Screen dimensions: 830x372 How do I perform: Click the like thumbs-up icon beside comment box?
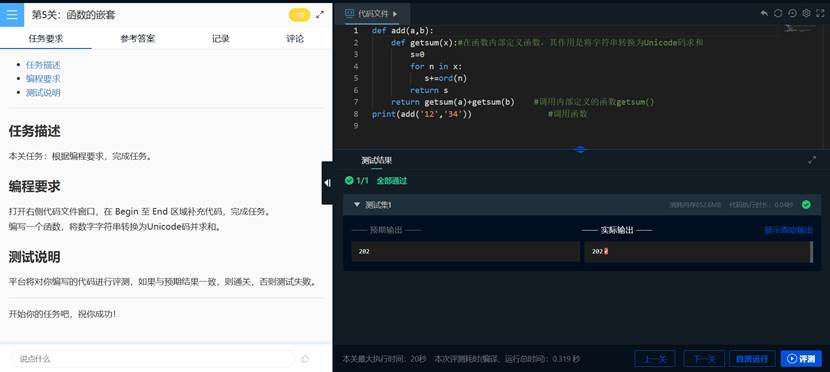(x=305, y=358)
